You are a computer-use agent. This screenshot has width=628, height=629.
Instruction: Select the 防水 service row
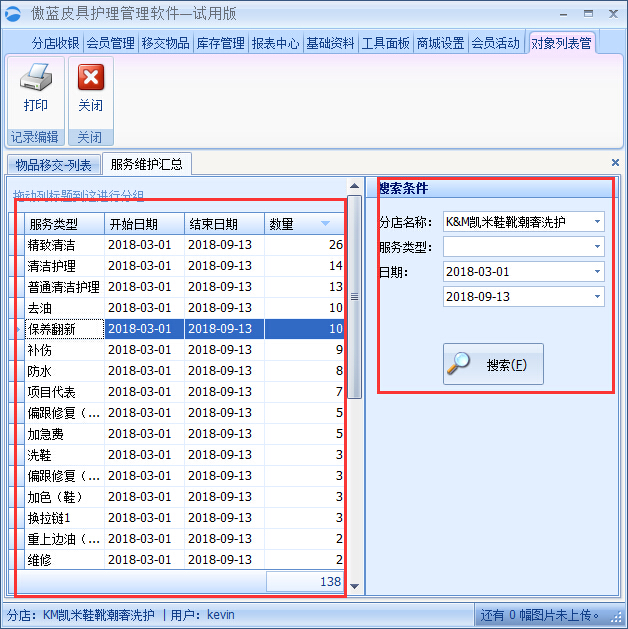(64, 371)
